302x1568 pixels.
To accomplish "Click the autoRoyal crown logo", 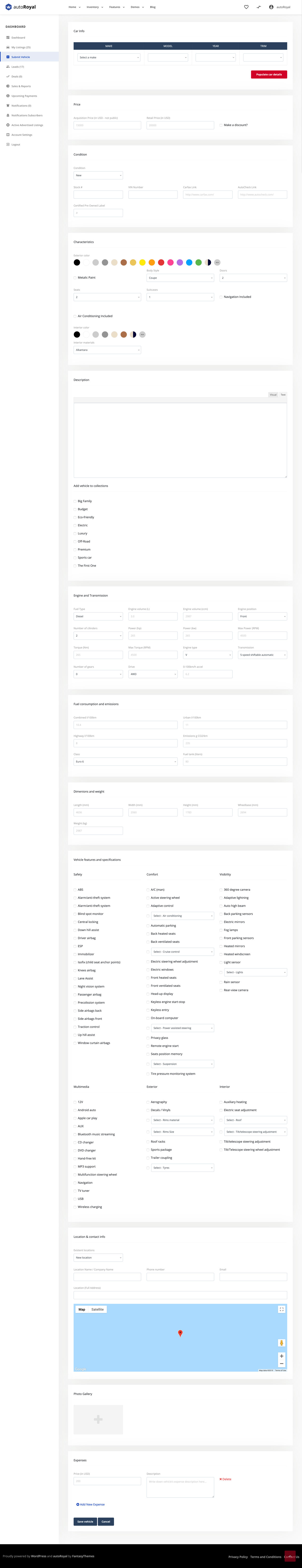I will [8, 7].
